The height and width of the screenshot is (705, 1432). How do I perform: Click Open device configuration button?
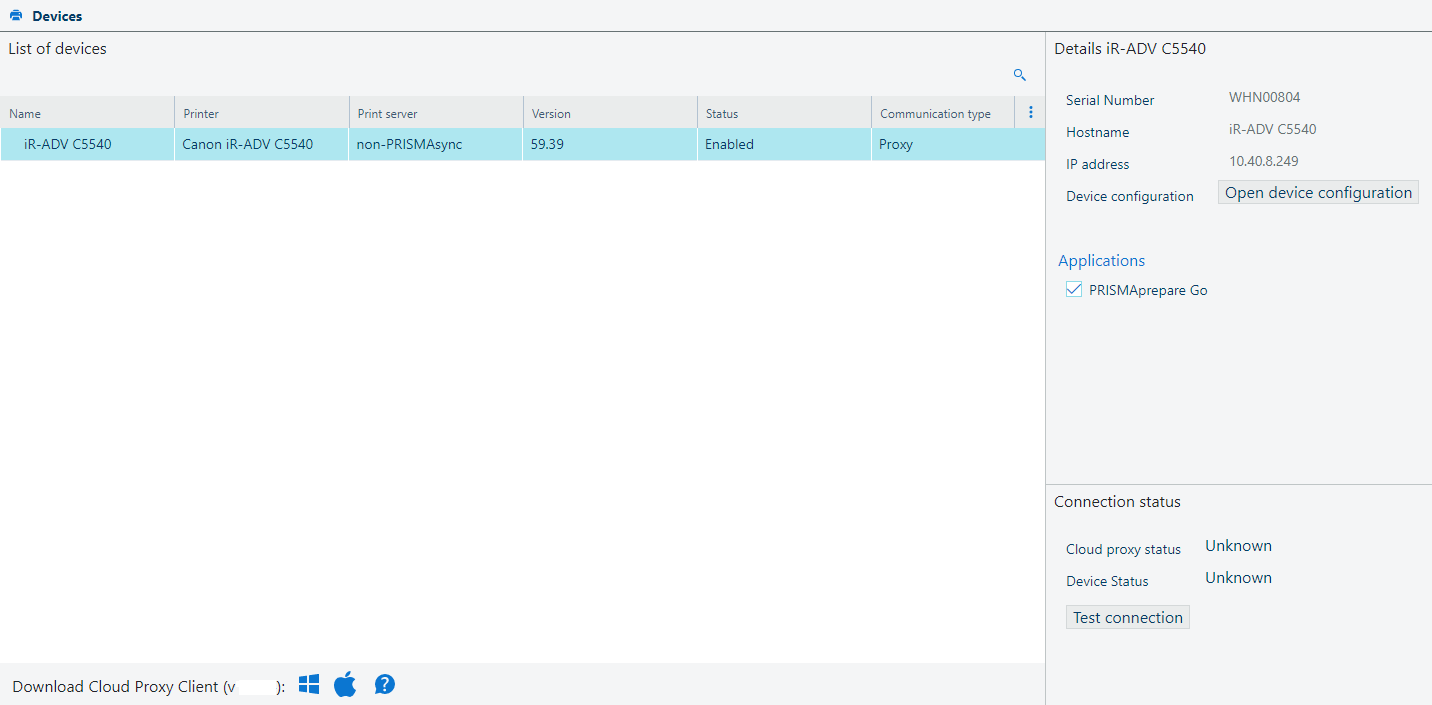(x=1318, y=193)
